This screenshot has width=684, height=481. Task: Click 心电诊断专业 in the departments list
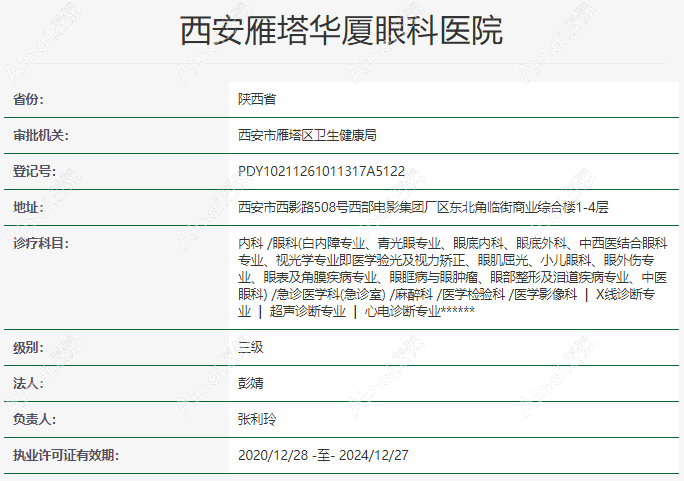(402, 311)
